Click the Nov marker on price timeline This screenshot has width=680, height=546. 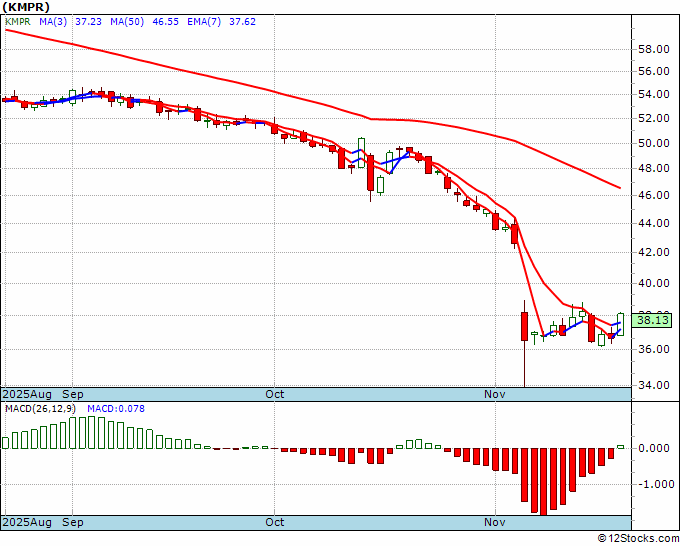tap(494, 394)
